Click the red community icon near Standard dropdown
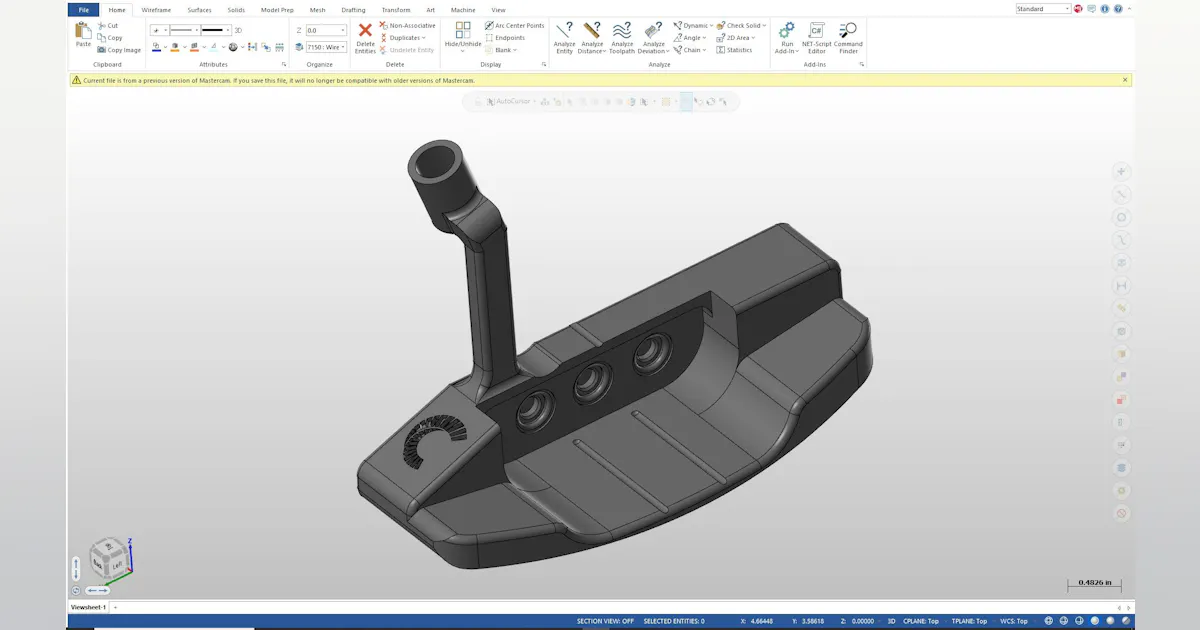Screen dimensions: 1200x630 pos(1078,9)
